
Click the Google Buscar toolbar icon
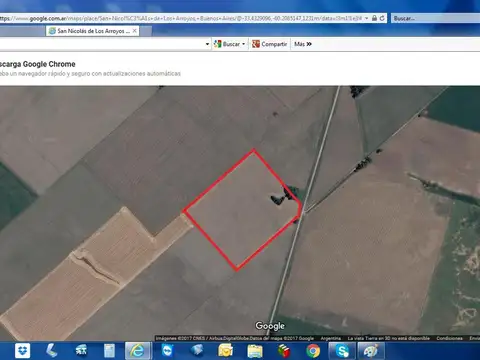click(218, 44)
